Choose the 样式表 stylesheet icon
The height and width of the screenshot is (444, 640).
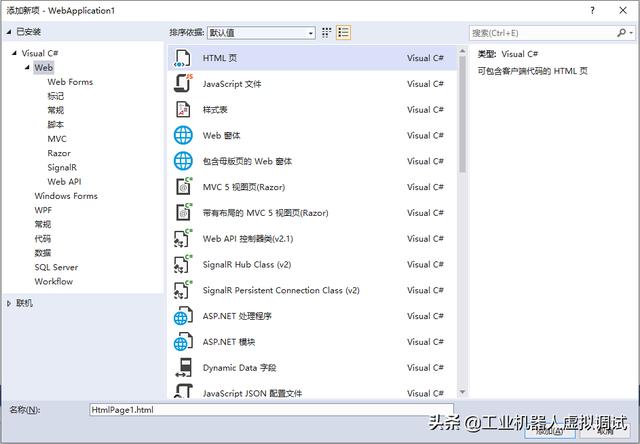pos(182,109)
